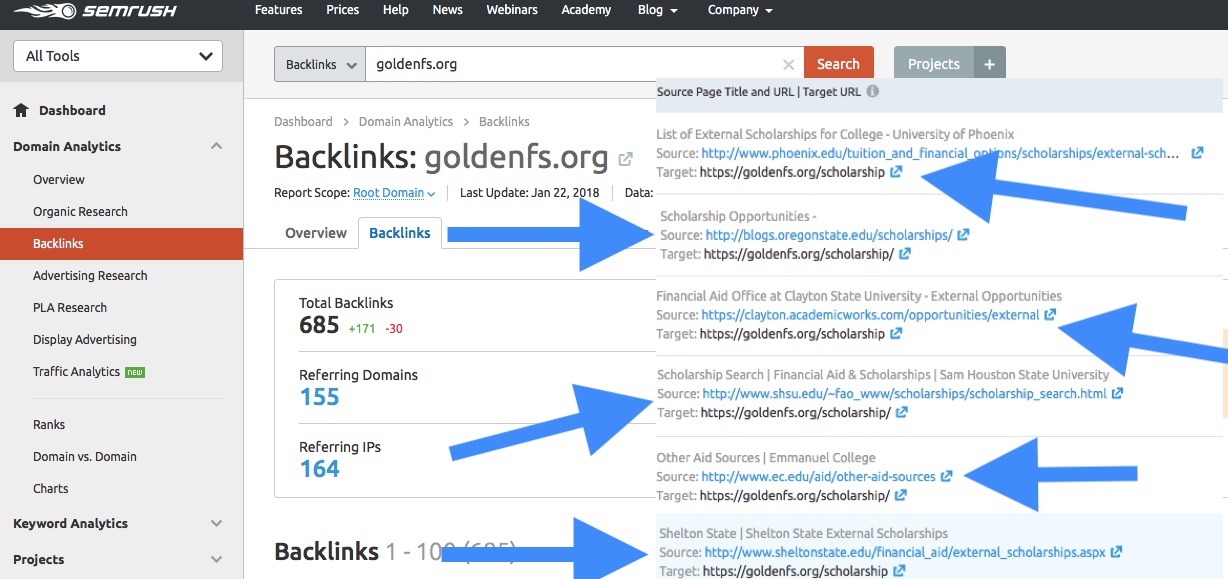The height and width of the screenshot is (579, 1228).
Task: Click the Last Update Jan 22, 2018 text
Action: [x=528, y=193]
